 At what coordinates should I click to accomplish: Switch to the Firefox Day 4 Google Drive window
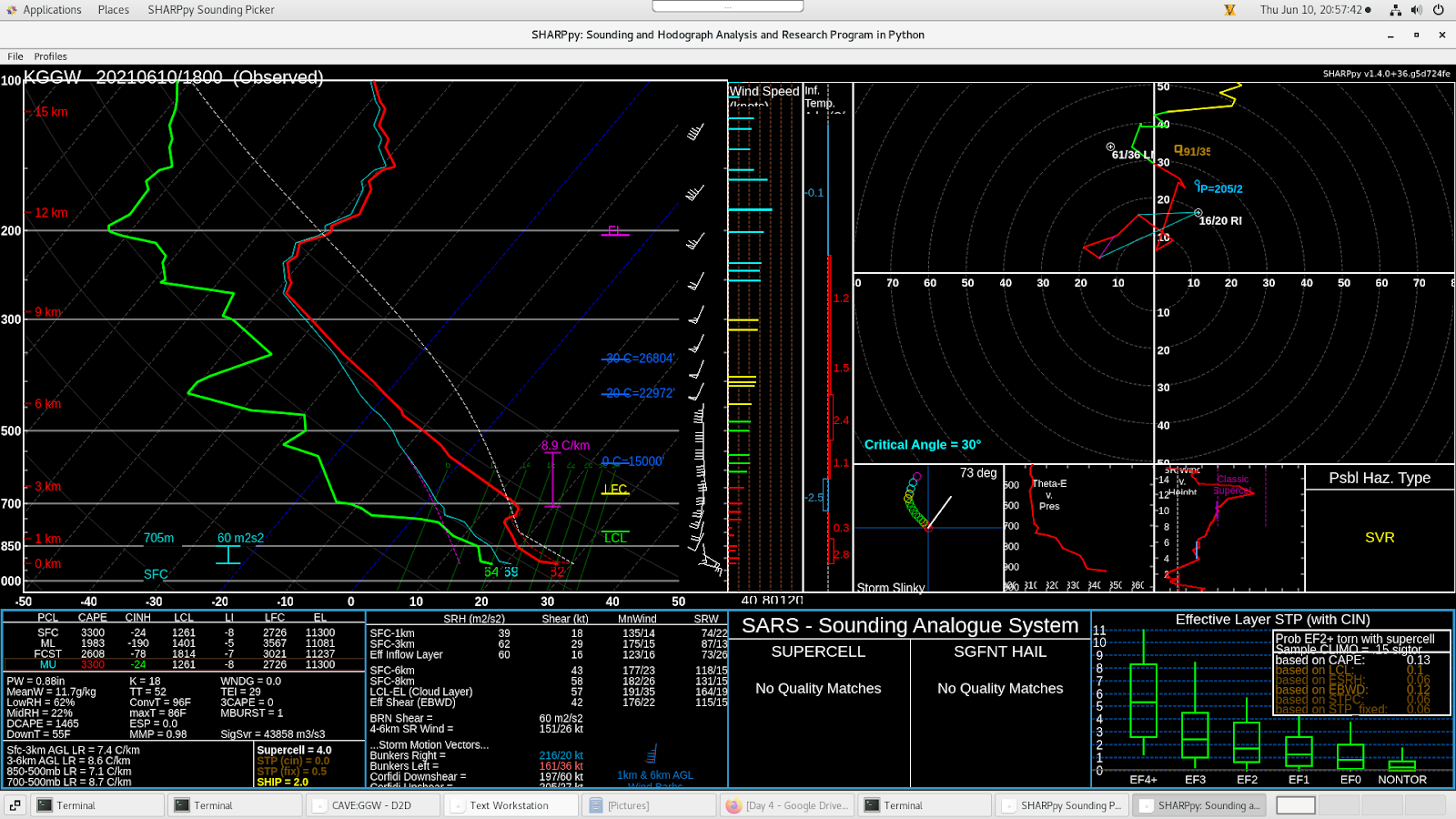[788, 805]
